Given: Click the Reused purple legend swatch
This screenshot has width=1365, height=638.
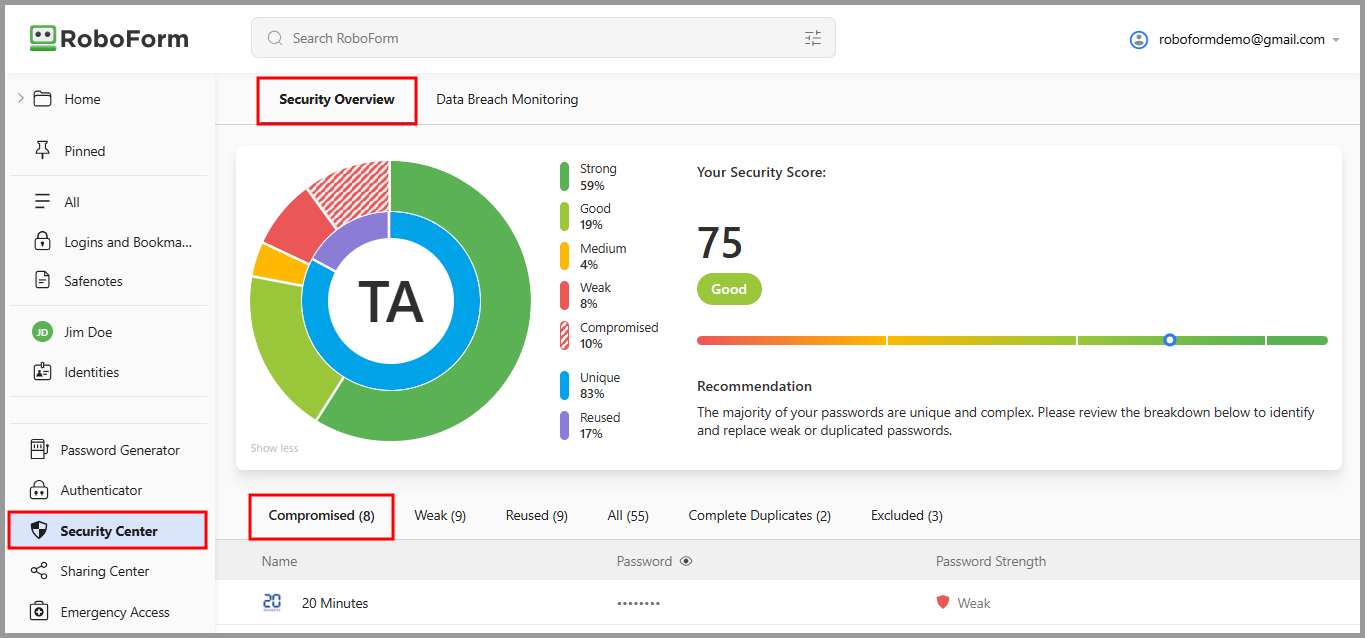Looking at the screenshot, I should click(x=565, y=425).
